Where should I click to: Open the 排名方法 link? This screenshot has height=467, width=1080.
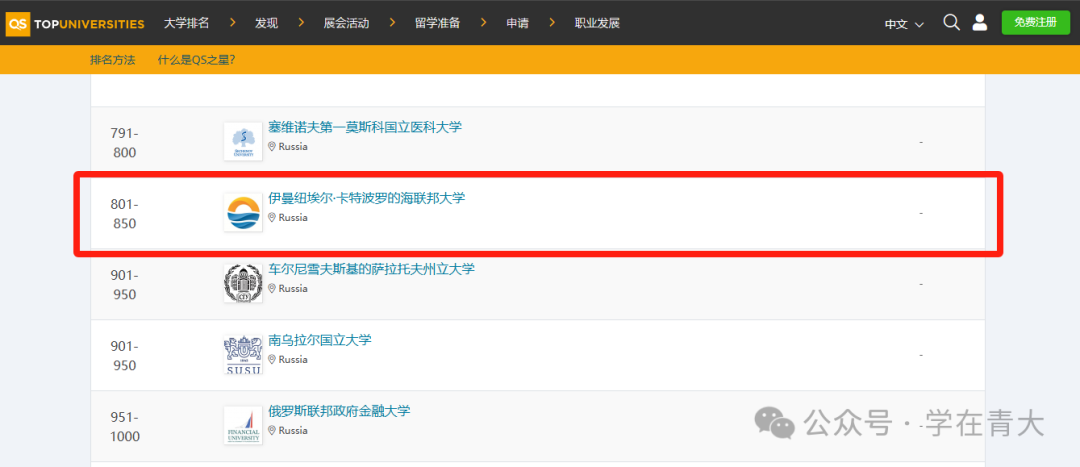tap(112, 60)
